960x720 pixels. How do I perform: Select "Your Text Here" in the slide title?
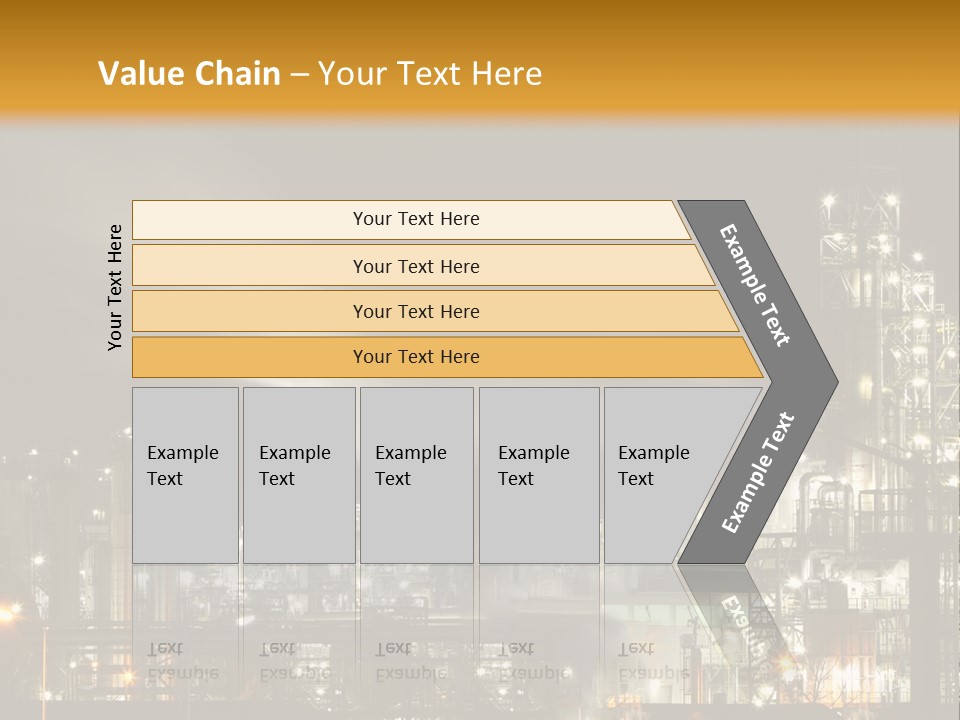(429, 74)
